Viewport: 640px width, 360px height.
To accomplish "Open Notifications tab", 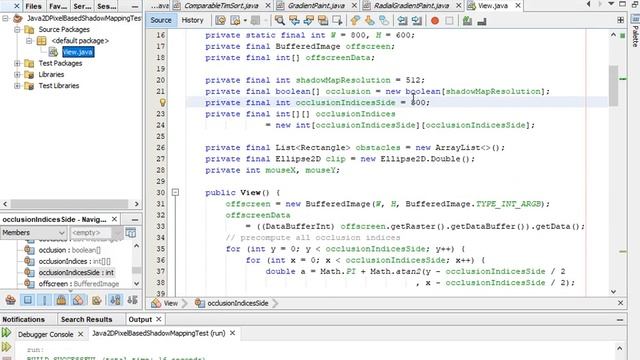I will coord(24,320).
